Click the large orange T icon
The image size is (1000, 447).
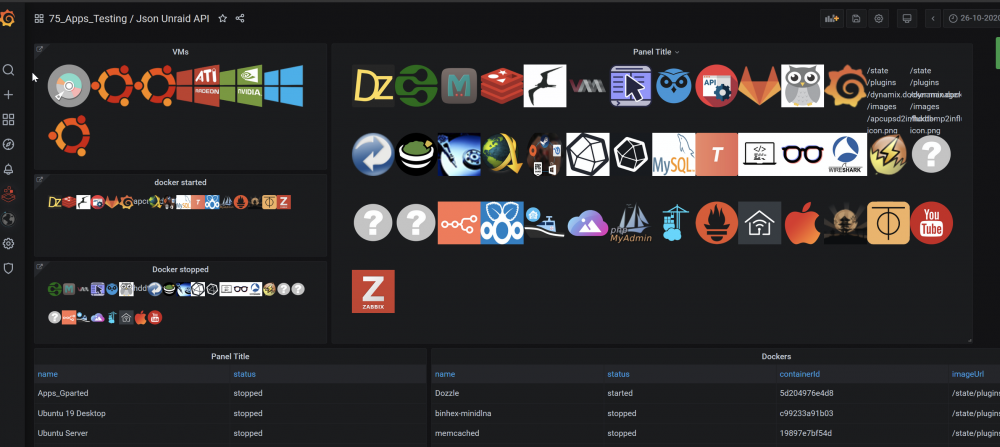(x=717, y=154)
